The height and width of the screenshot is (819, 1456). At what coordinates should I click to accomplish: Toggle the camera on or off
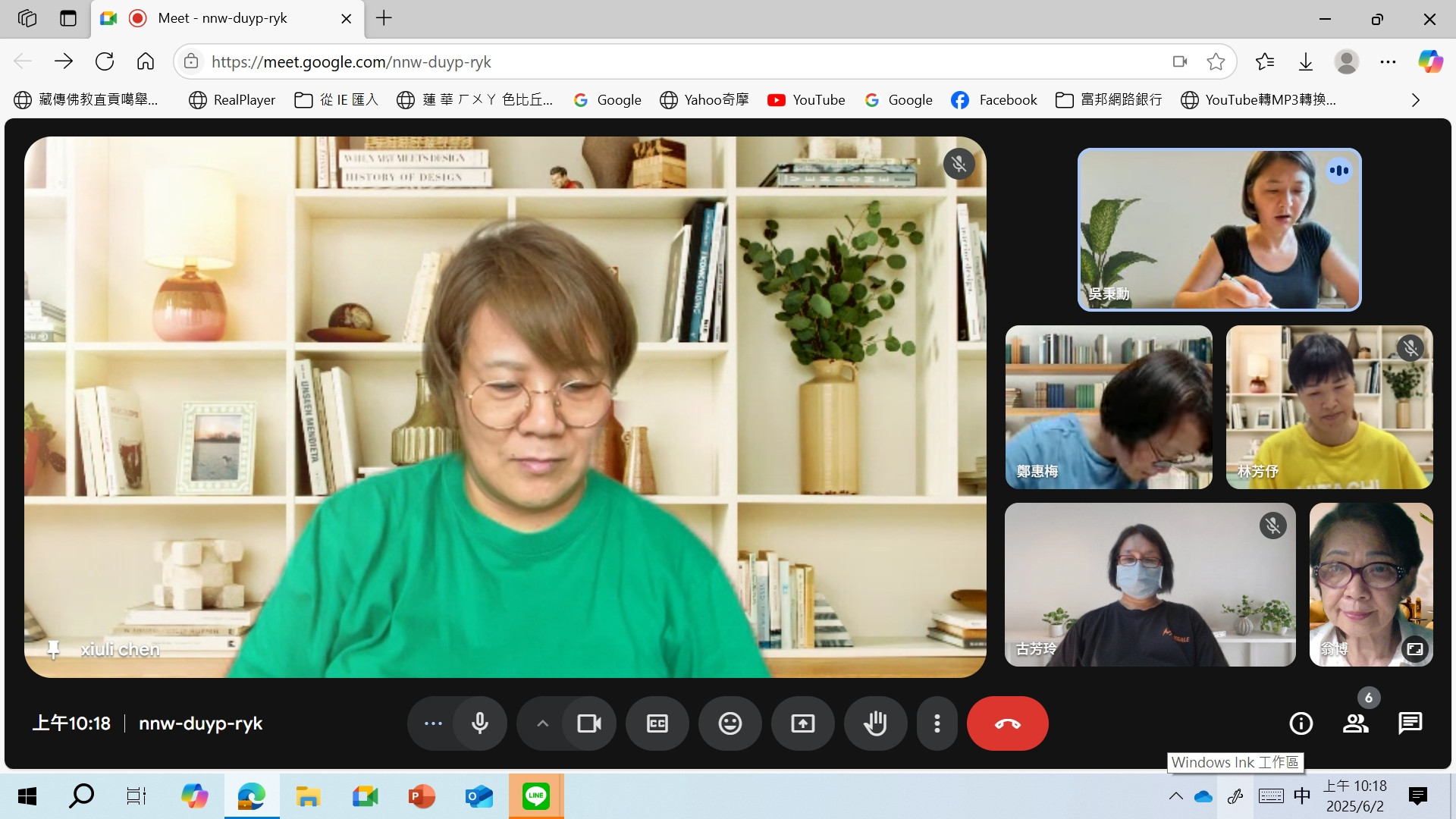click(x=588, y=723)
